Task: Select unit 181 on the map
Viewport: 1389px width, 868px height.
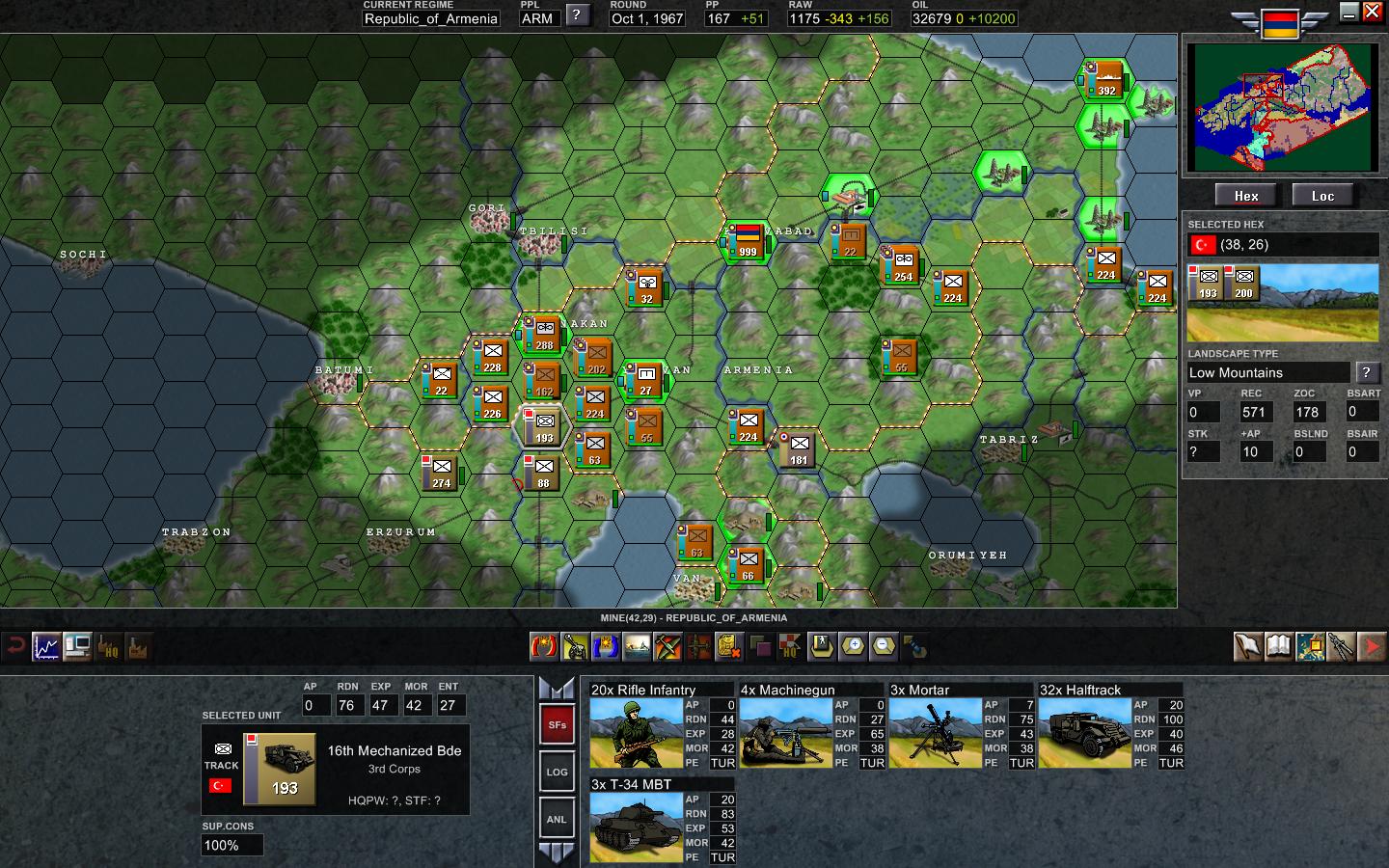Action: click(799, 448)
